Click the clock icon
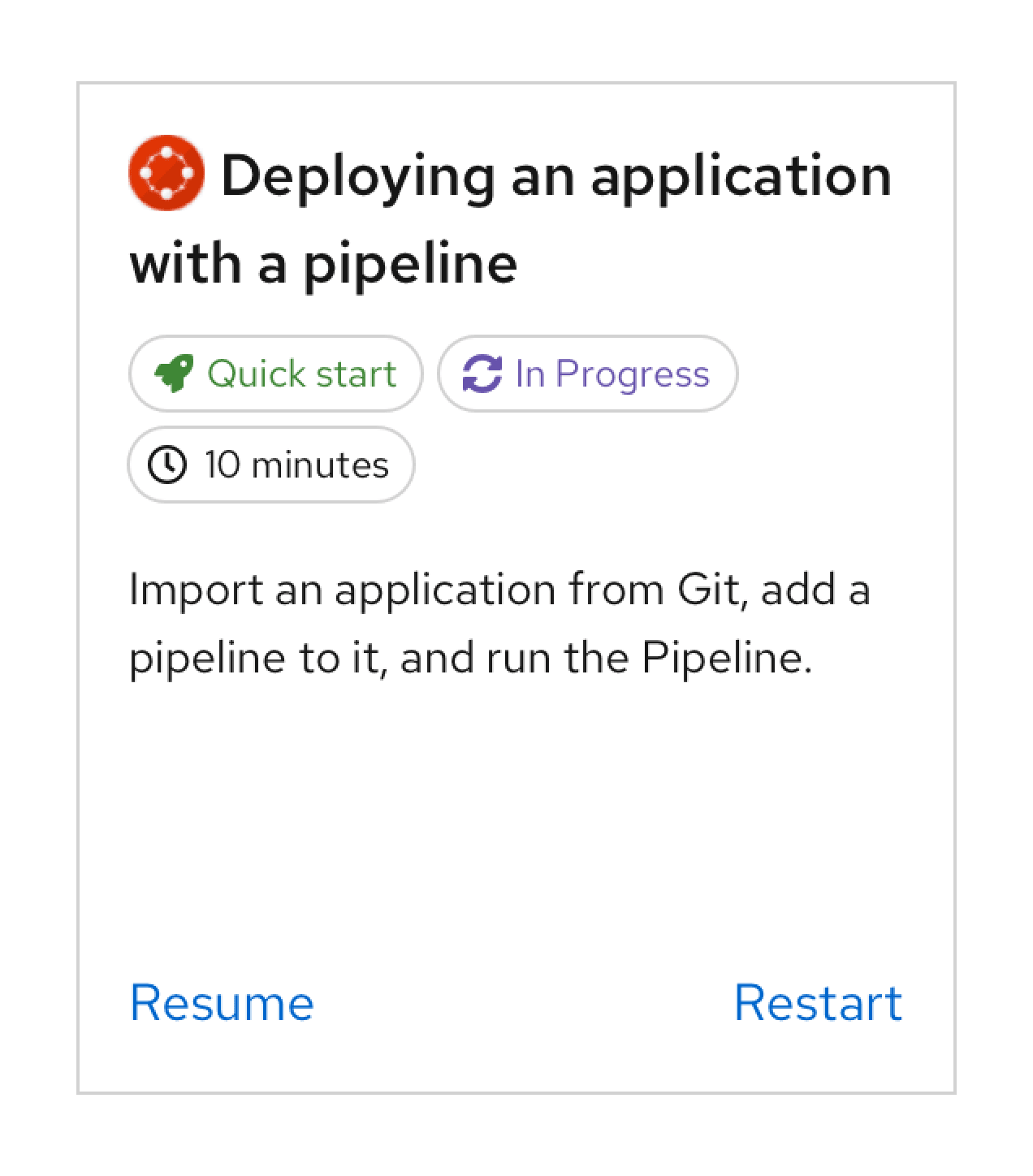This screenshot has width=1033, height=1176. 167,465
